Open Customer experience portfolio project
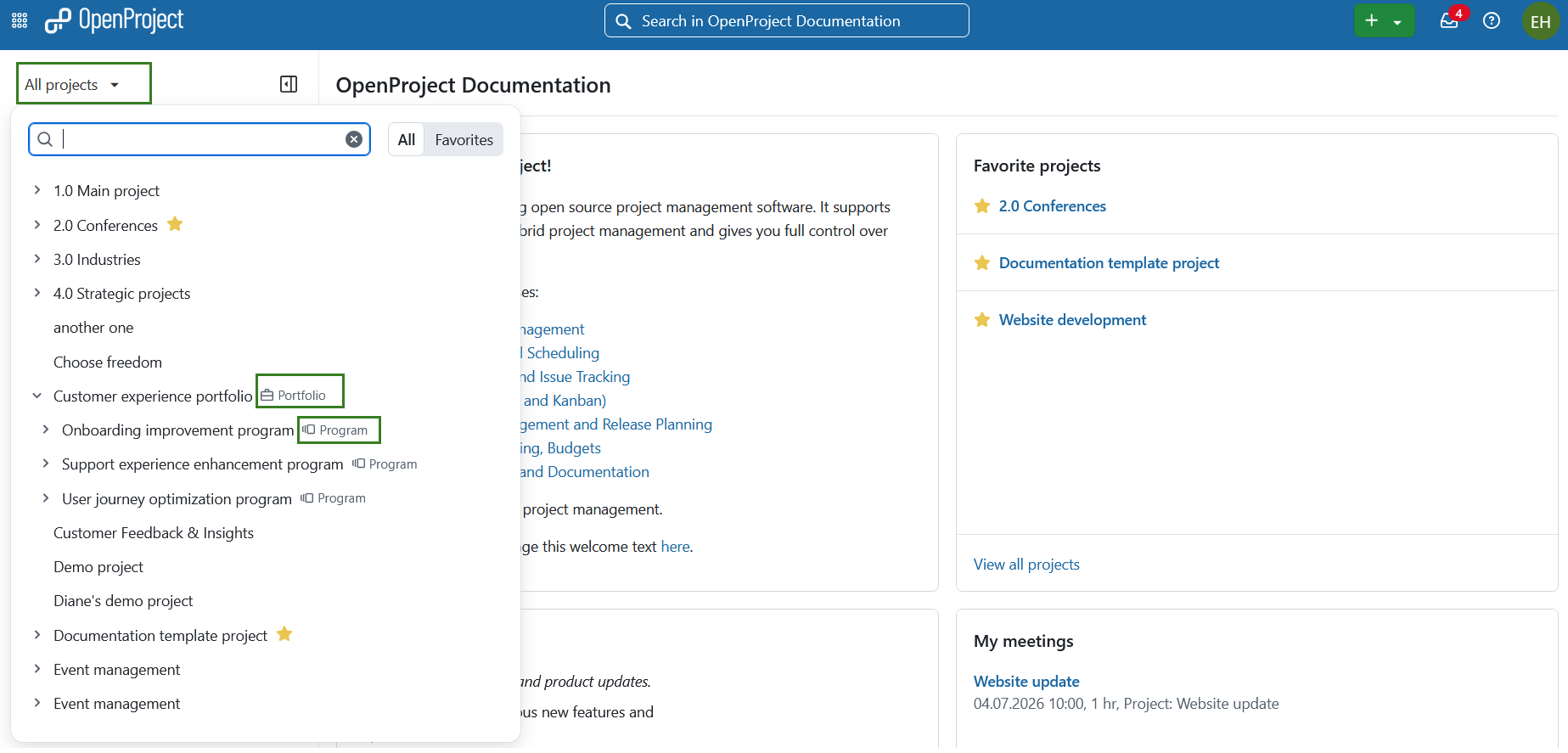The width and height of the screenshot is (1568, 753). point(153,396)
